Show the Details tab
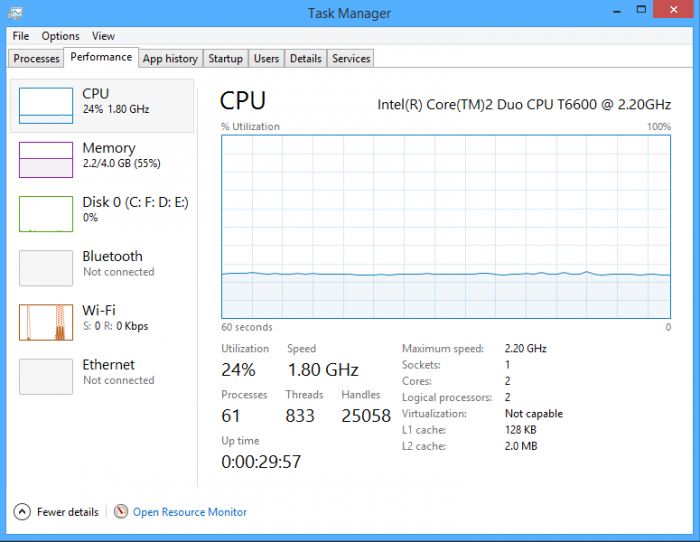Viewport: 700px width, 542px height. pyautogui.click(x=305, y=59)
